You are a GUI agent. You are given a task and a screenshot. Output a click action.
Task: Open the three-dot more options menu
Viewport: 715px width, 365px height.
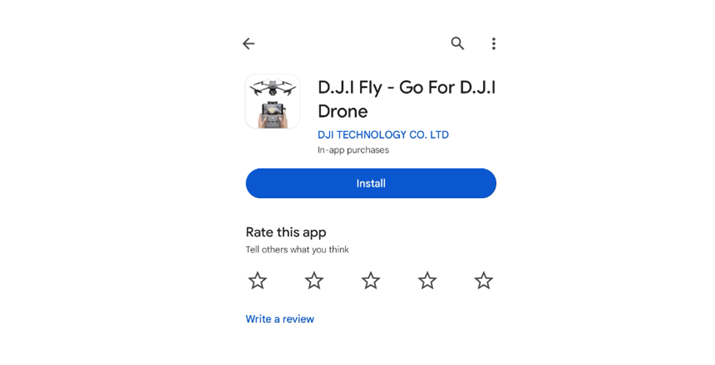point(493,44)
